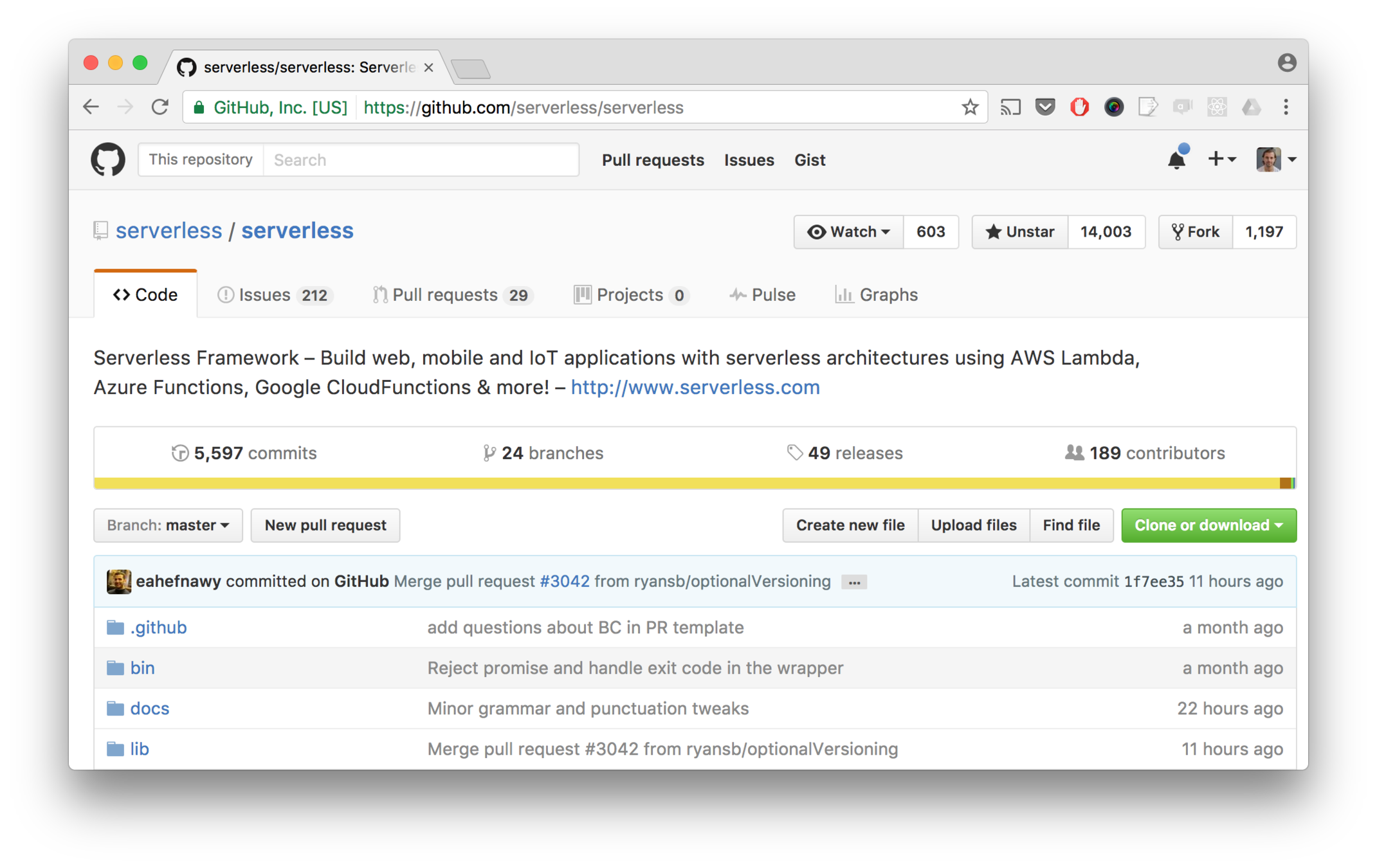This screenshot has width=1377, height=868.
Task: Unstar the serverless repository
Action: point(1020,231)
